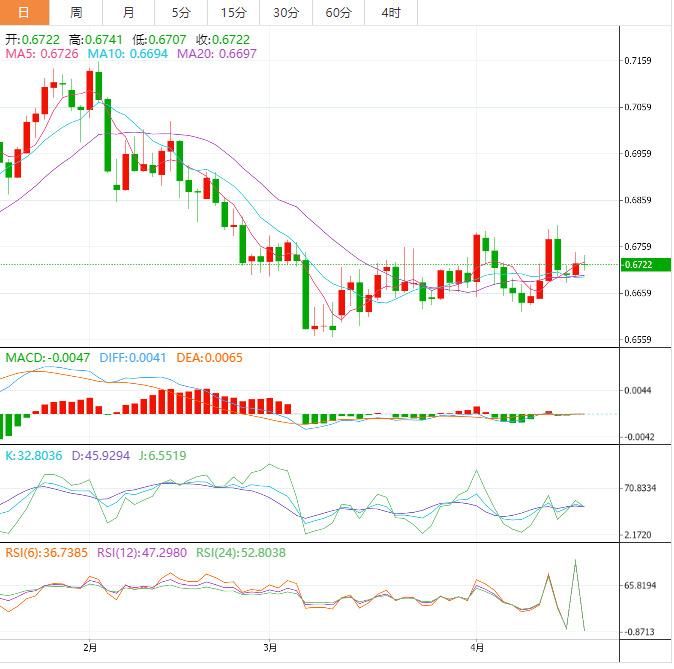Screen dimensions: 674x669
Task: Select the 60分 interval tab
Action: point(338,13)
